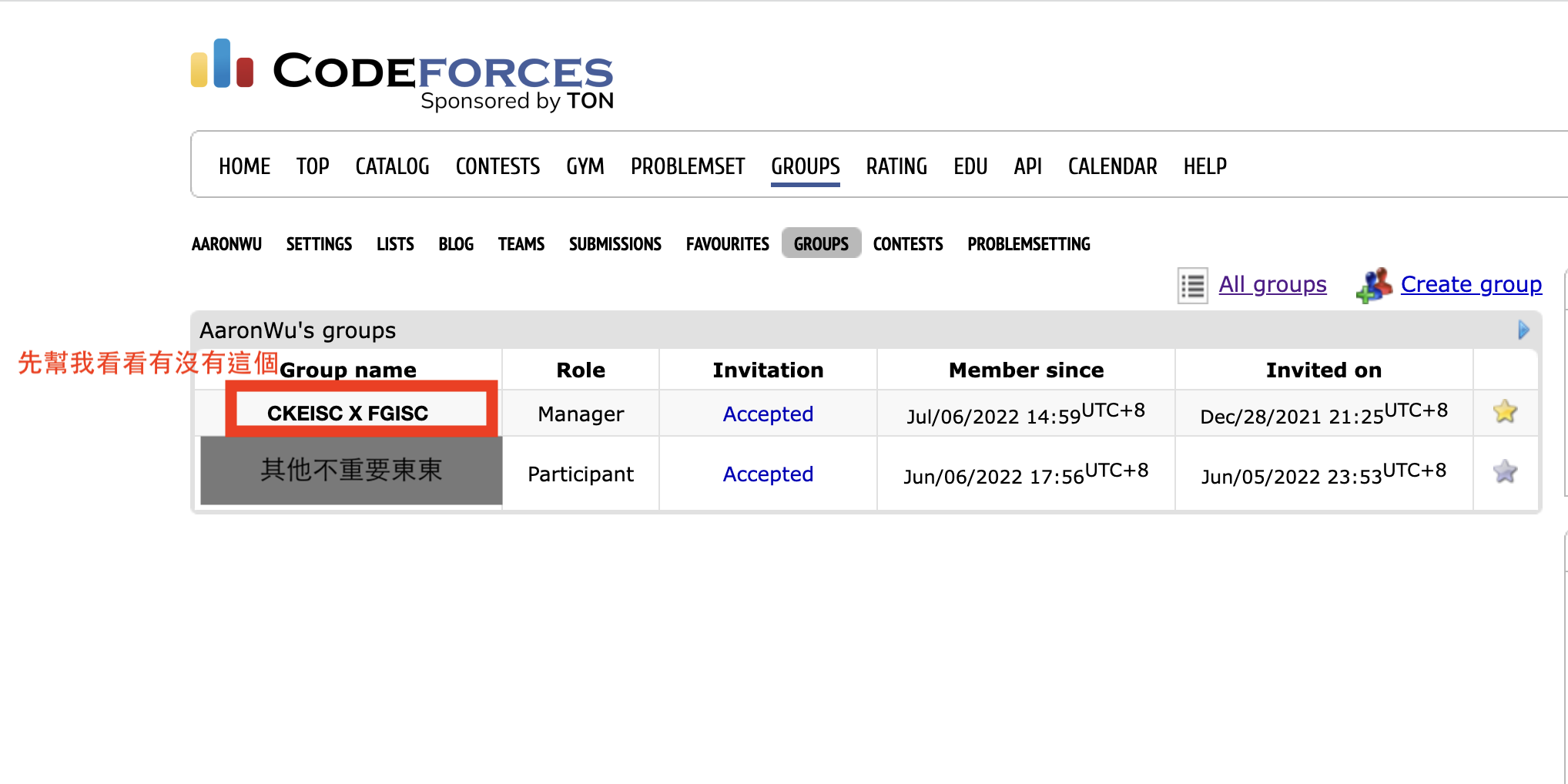Click the Jul/06/2022 14:59 member since date
The image size is (1568, 784).
(x=1026, y=414)
